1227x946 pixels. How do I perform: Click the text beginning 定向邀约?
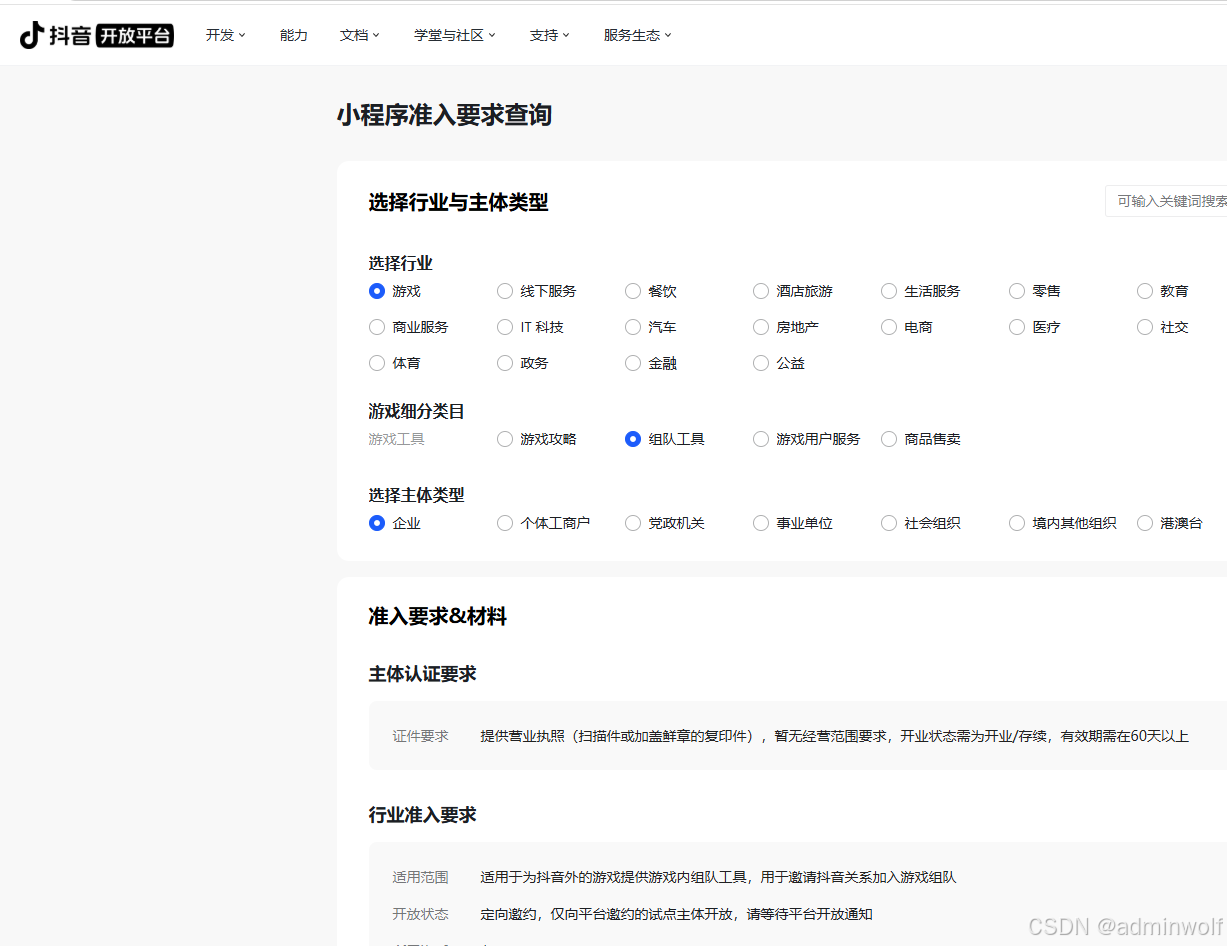pyautogui.click(x=676, y=914)
